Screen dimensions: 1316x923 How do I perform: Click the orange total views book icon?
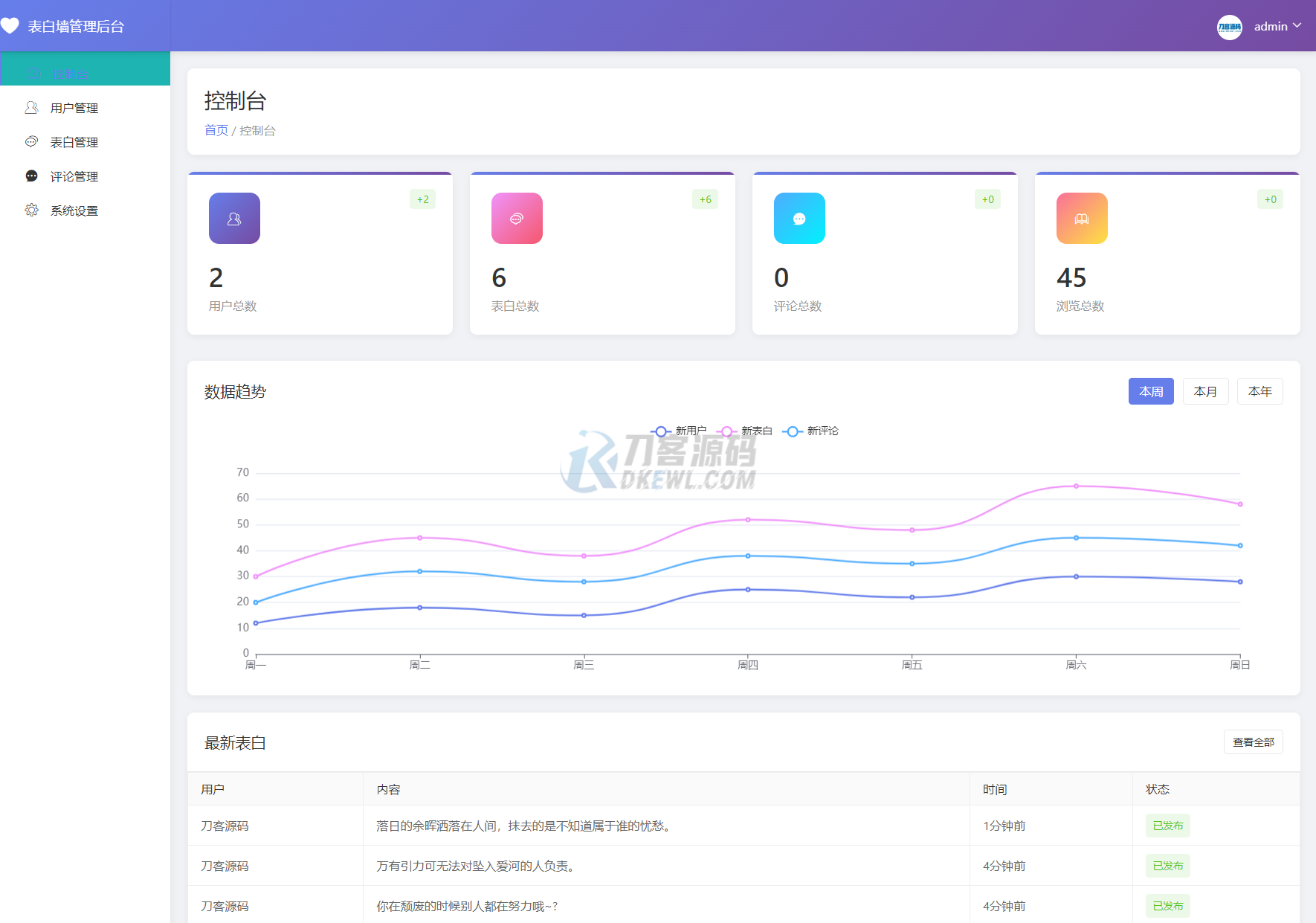click(x=1082, y=219)
